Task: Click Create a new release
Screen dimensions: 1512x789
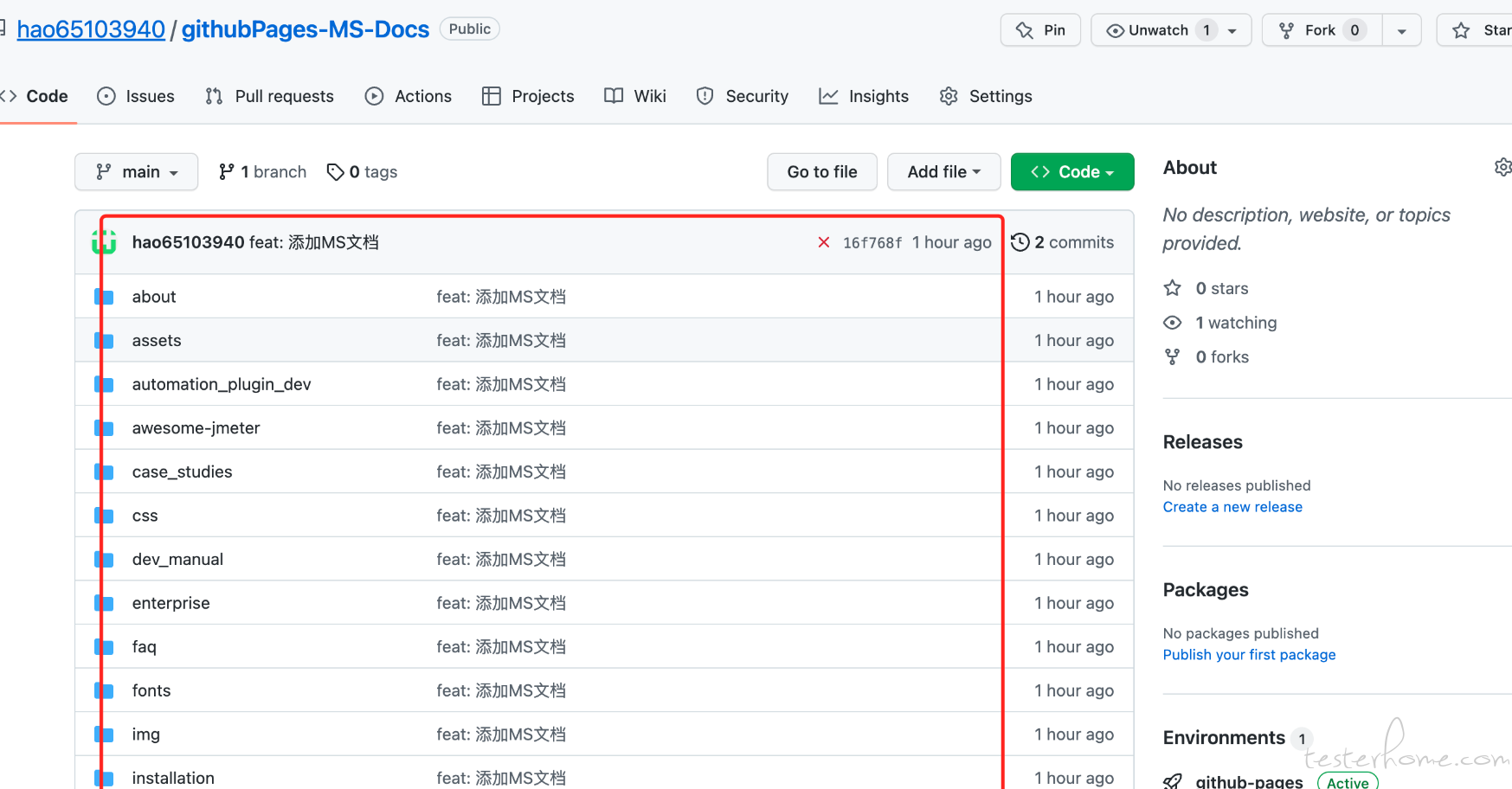Action: pos(1232,507)
